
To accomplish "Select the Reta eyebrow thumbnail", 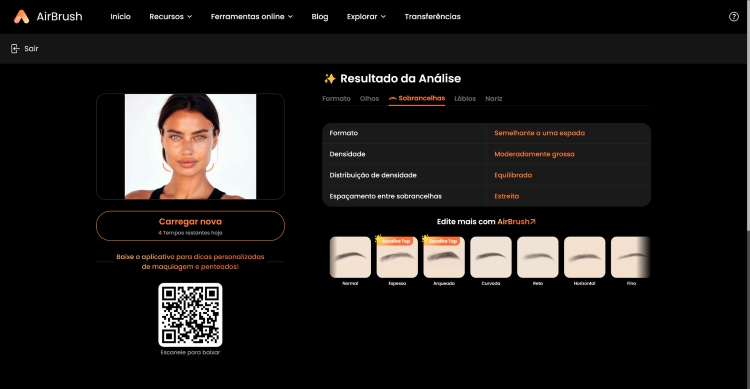I will [x=538, y=257].
